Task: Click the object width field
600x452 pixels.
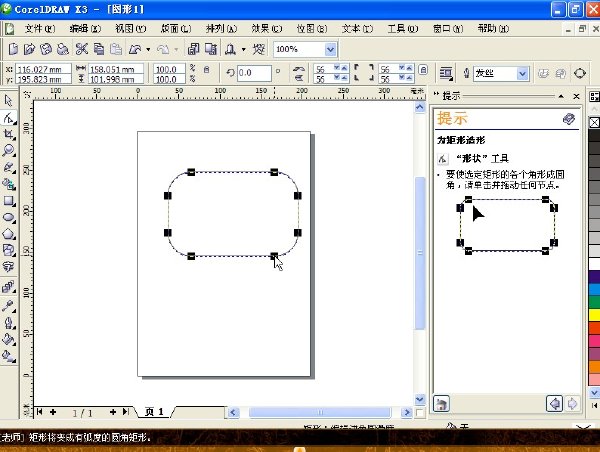Action: pos(116,69)
